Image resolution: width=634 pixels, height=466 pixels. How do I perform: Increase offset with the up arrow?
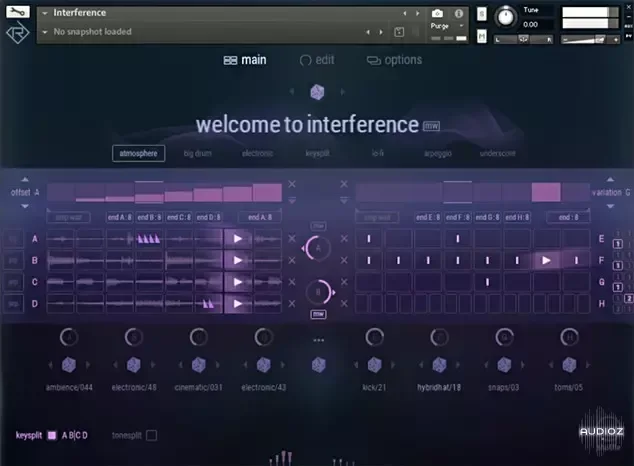pyautogui.click(x=25, y=179)
